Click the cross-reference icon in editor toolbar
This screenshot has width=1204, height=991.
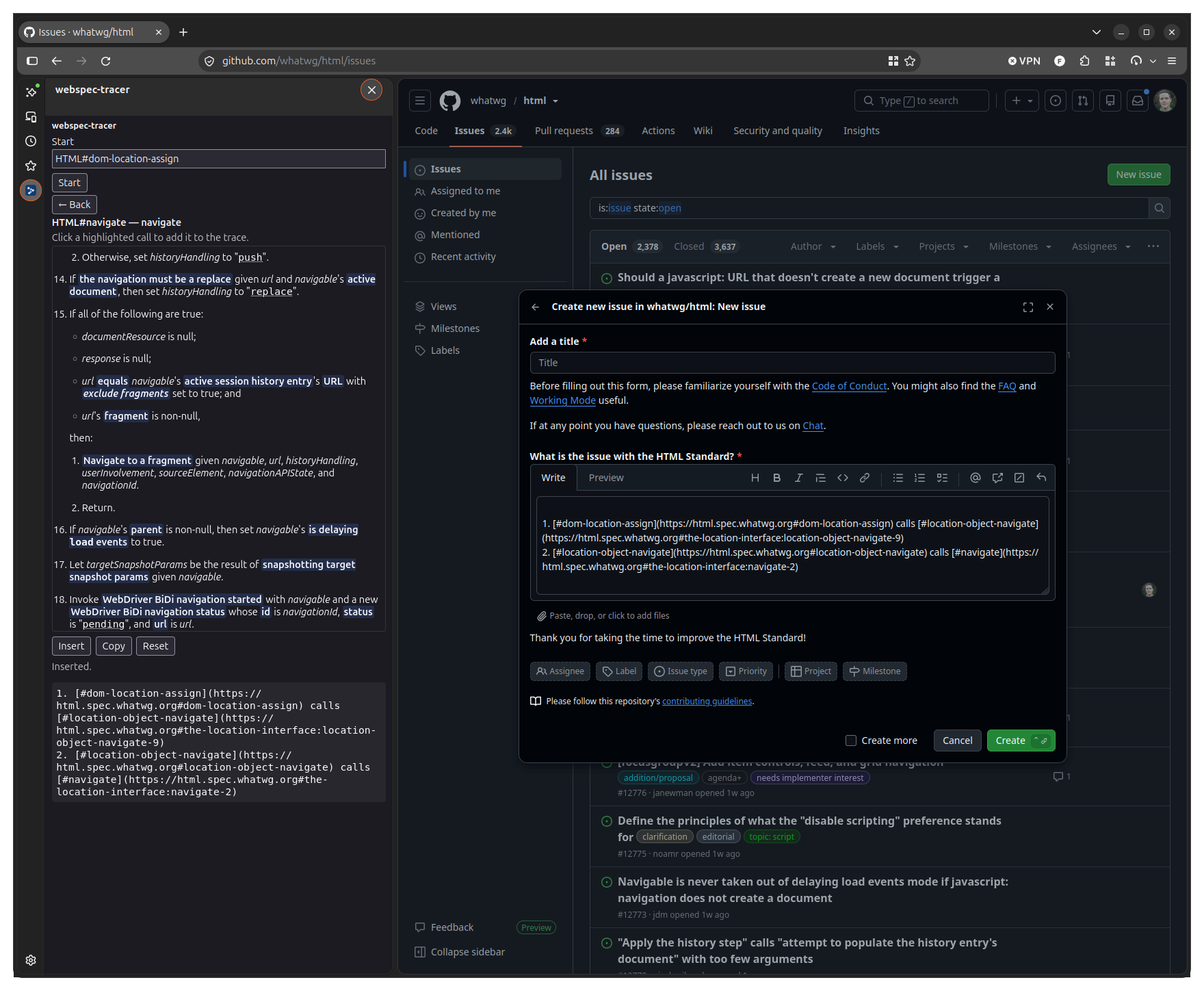997,478
